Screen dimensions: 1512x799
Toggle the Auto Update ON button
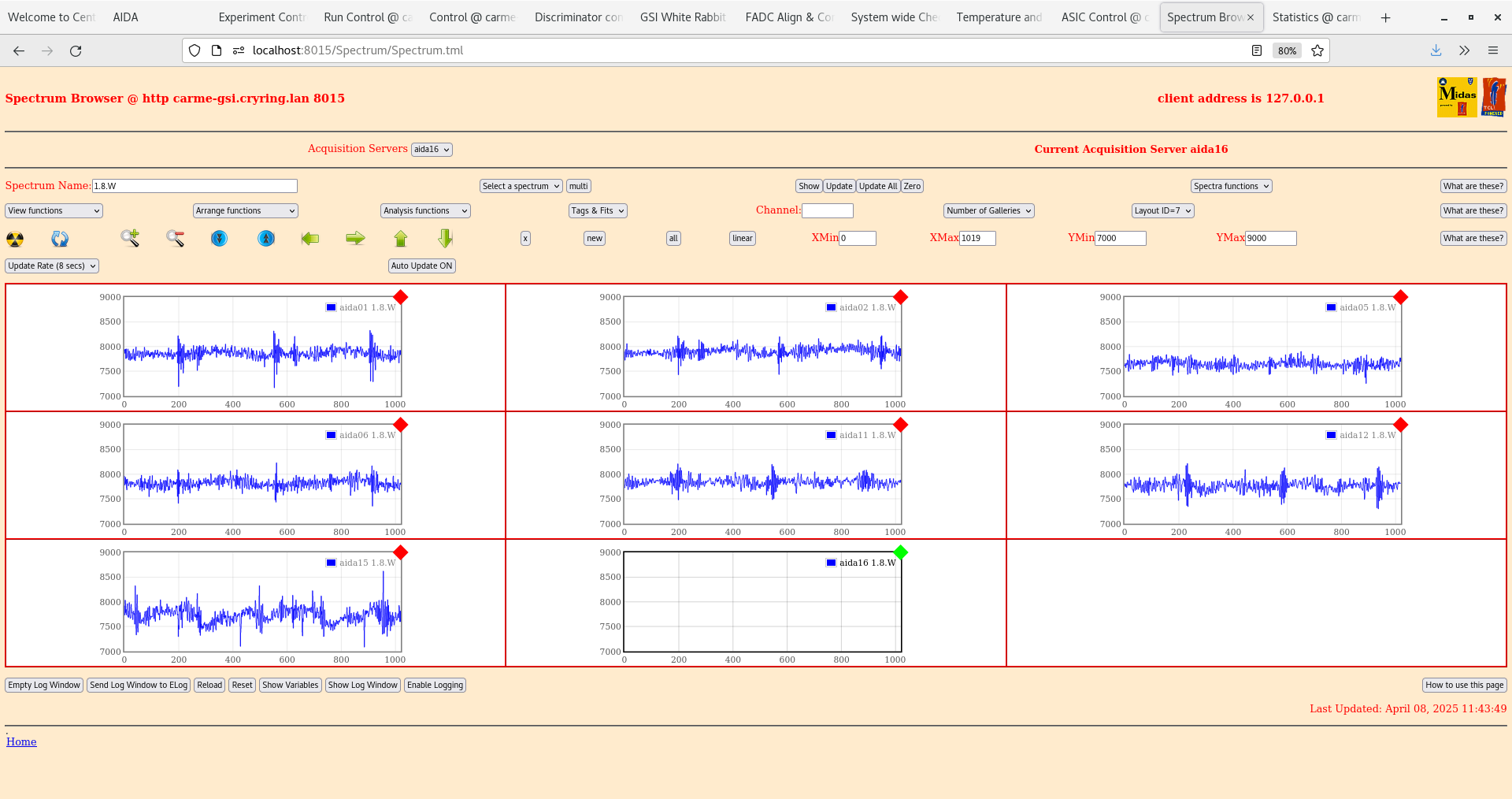[422, 266]
